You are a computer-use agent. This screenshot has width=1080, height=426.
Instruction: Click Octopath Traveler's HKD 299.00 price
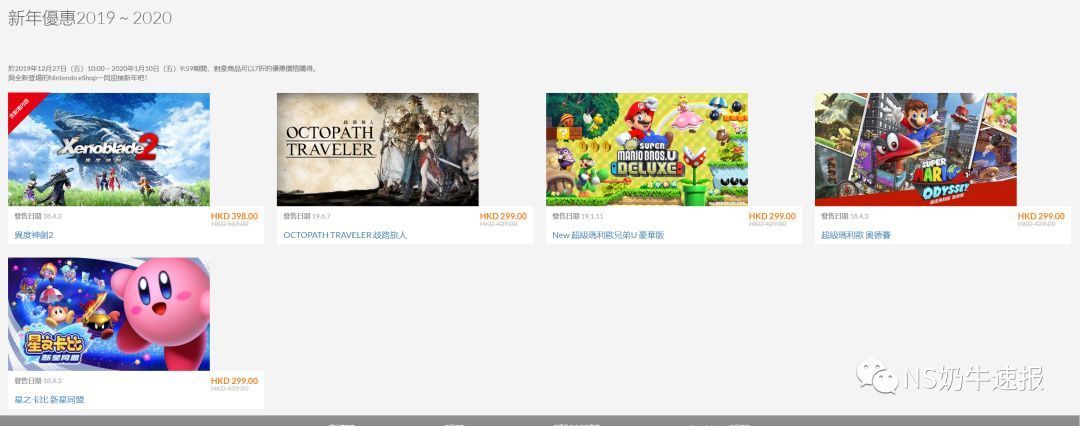pos(503,216)
